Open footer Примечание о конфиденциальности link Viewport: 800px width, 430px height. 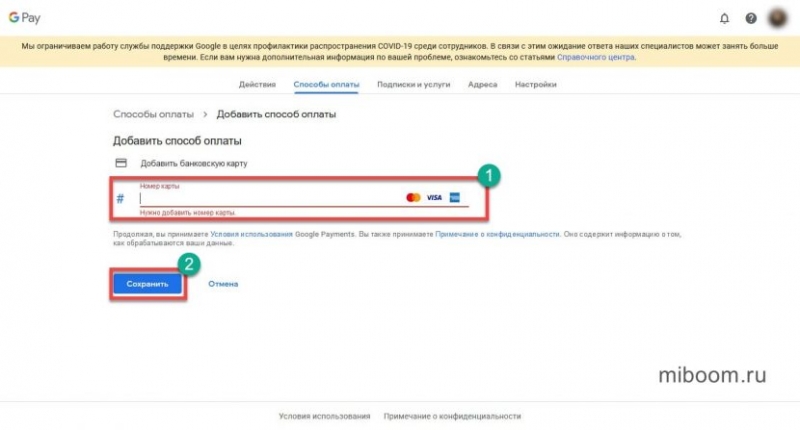[x=453, y=416]
